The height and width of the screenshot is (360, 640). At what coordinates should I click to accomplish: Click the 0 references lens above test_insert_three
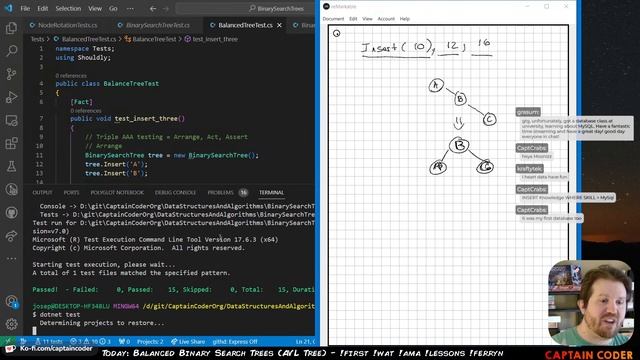86,111
